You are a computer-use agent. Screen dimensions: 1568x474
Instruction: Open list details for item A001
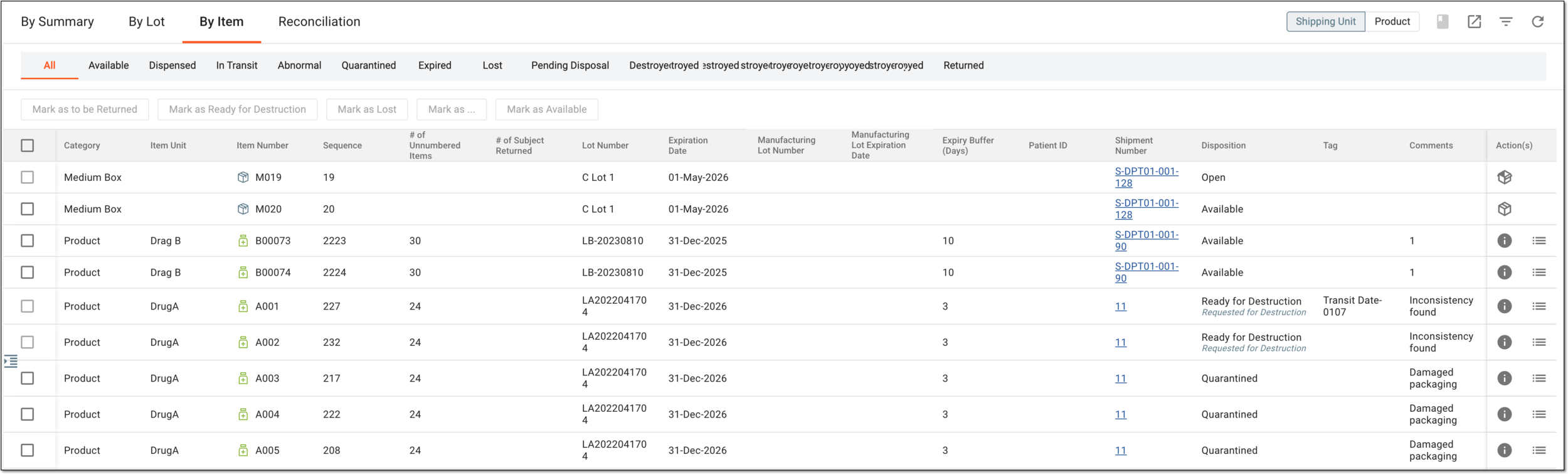point(1539,306)
